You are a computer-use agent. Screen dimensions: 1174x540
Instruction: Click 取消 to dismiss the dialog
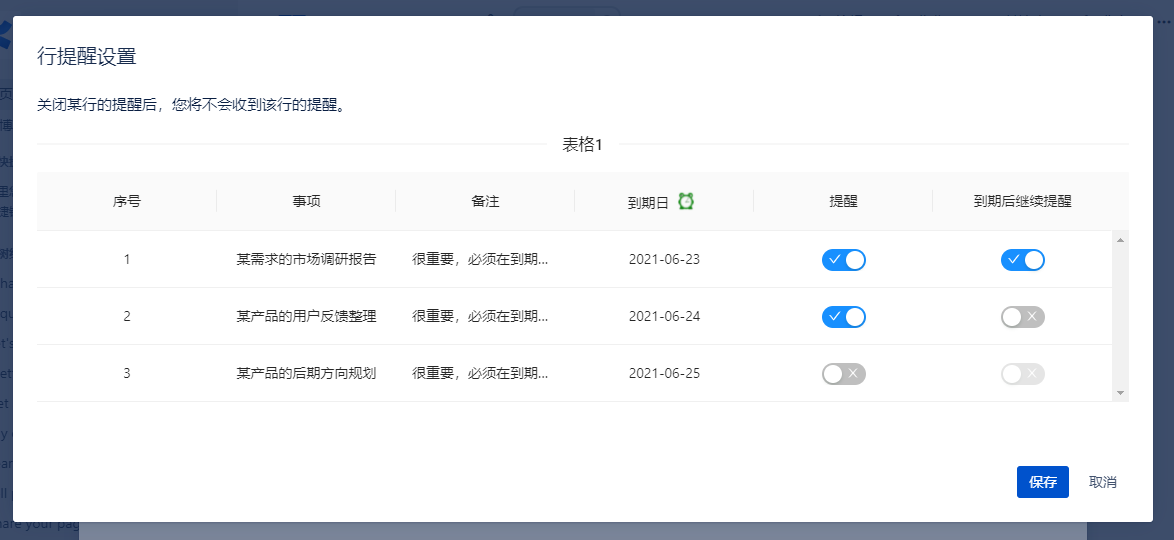(x=1102, y=482)
